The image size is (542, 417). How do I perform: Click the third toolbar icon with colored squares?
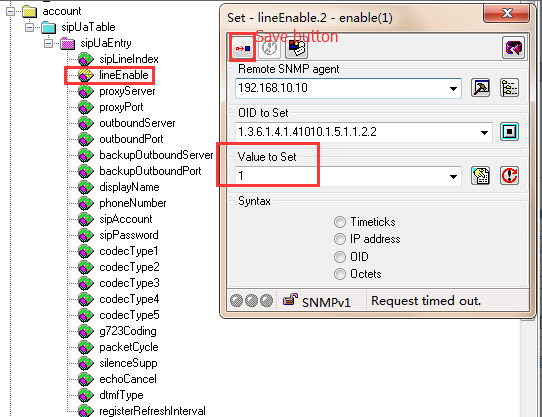point(297,48)
